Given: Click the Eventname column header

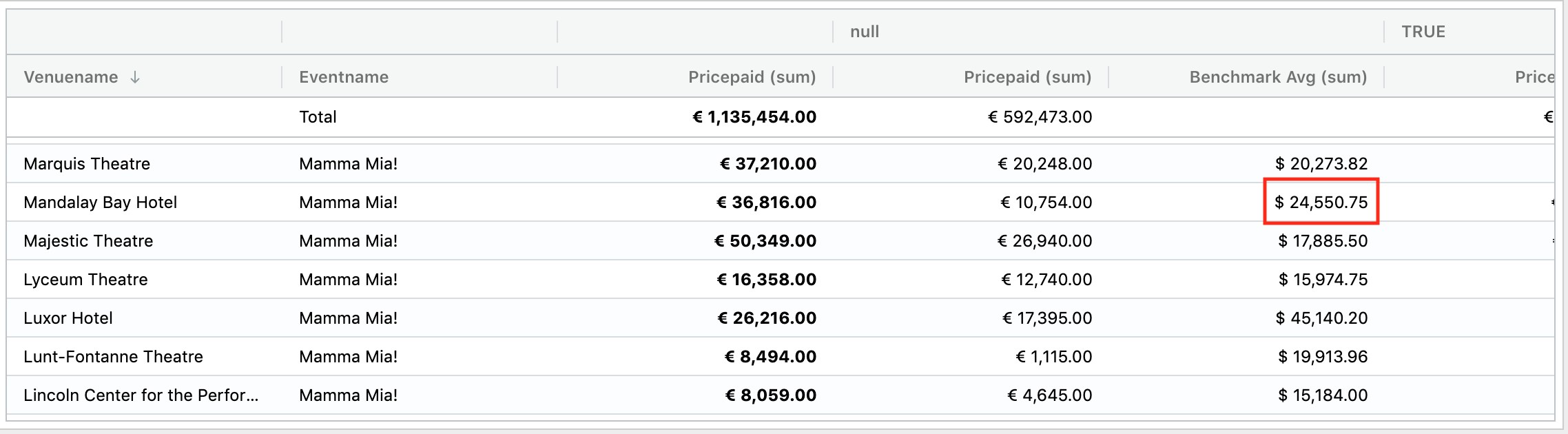Looking at the screenshot, I should coord(344,77).
